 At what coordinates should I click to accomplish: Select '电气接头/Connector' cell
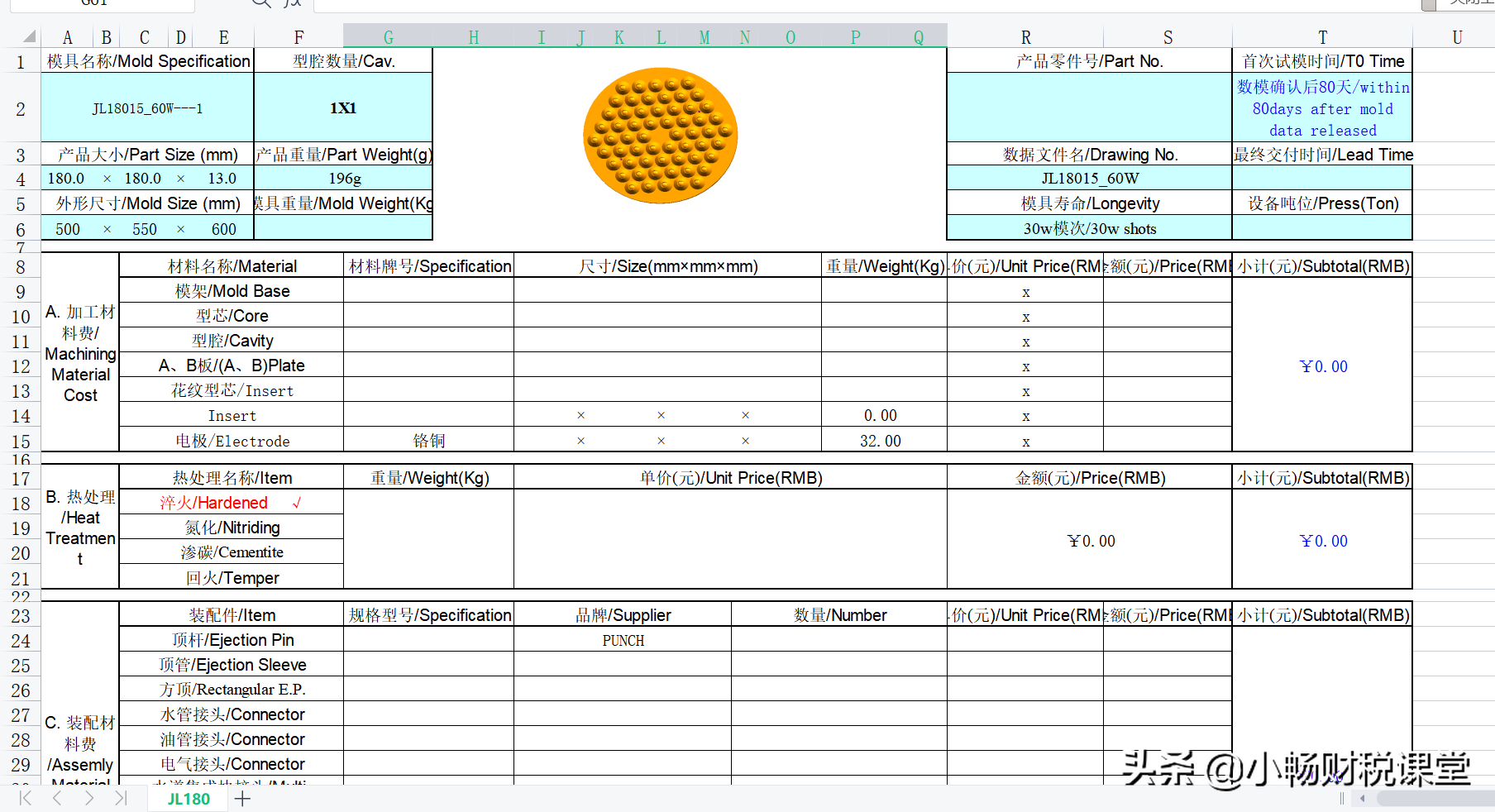pyautogui.click(x=232, y=764)
